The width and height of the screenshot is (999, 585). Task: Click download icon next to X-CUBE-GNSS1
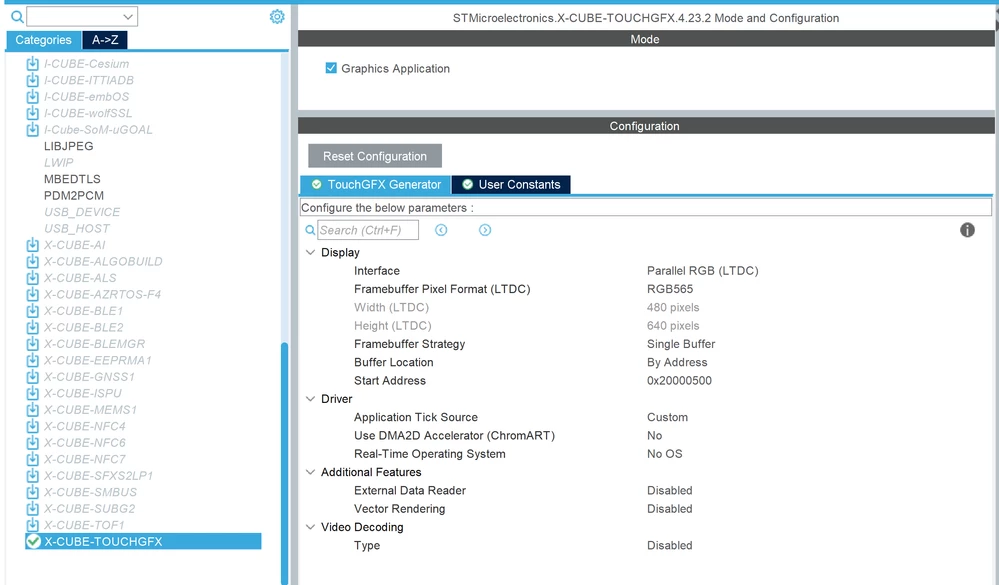pos(32,377)
